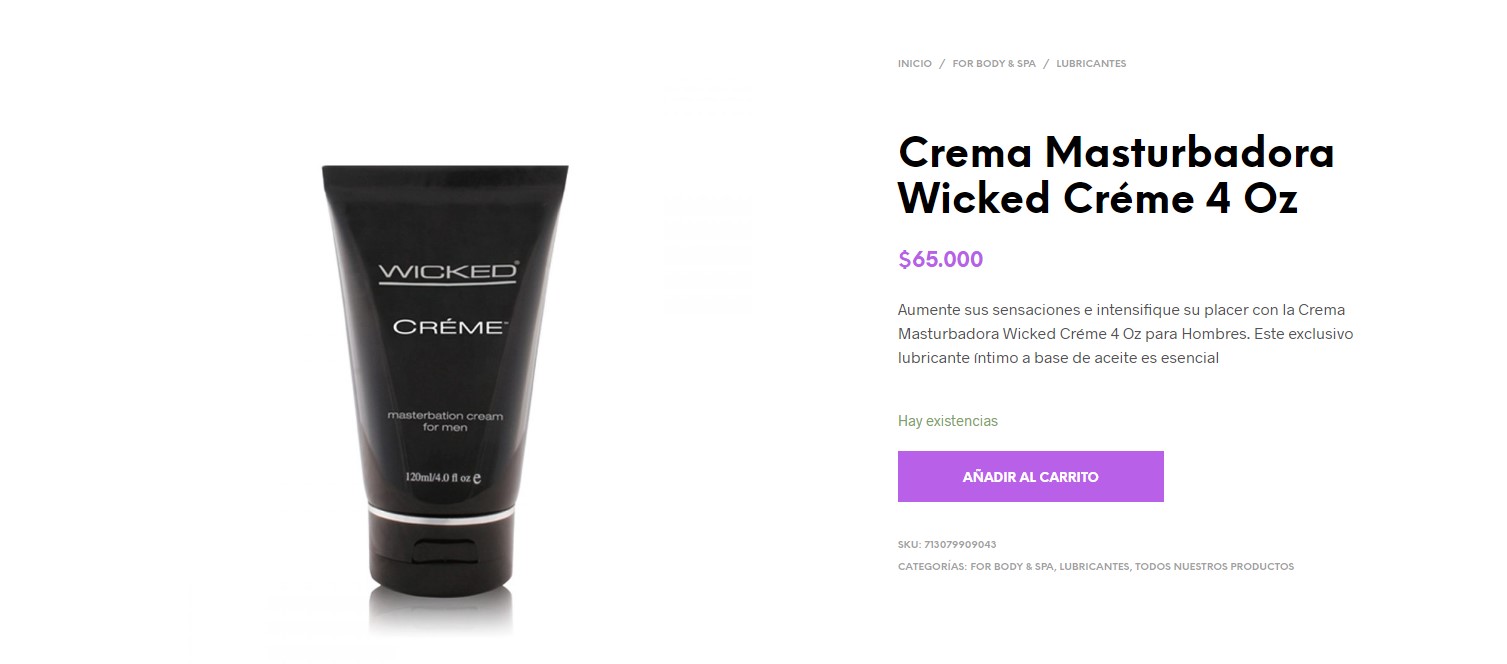Open LUBRICANTES in the Categorías list

pos(1095,566)
